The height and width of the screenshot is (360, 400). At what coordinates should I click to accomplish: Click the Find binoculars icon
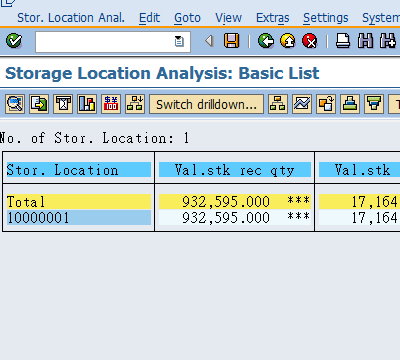coord(365,41)
